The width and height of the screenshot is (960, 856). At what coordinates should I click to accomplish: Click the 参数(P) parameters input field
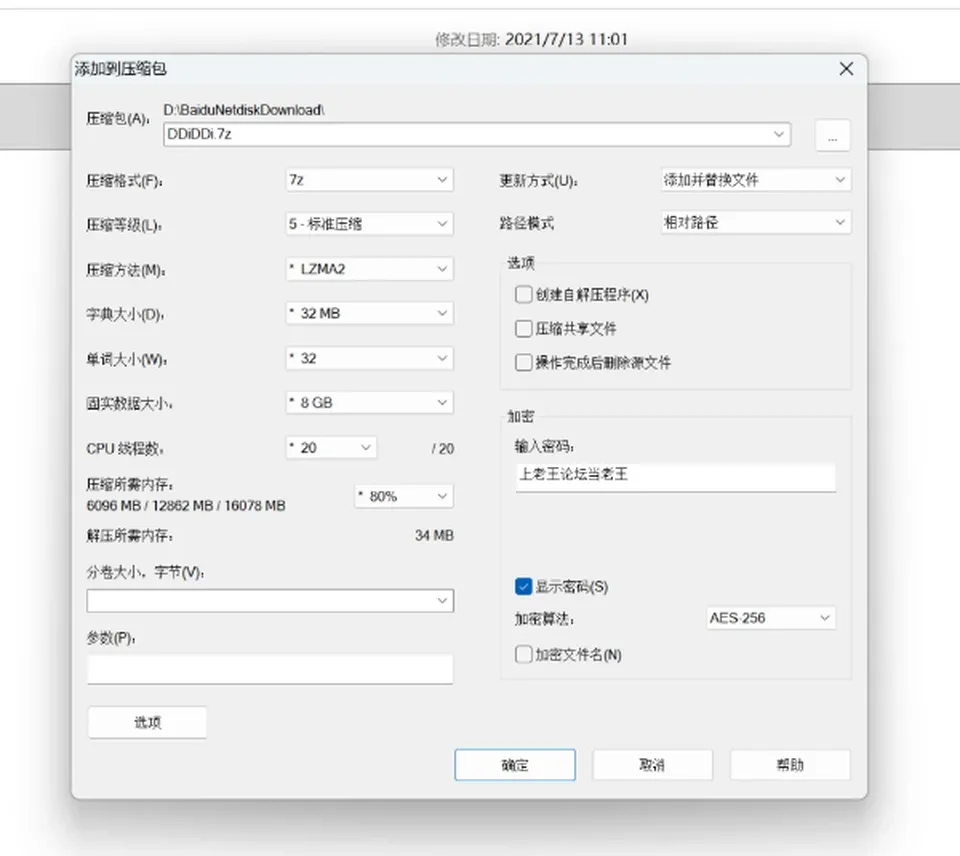pyautogui.click(x=270, y=669)
